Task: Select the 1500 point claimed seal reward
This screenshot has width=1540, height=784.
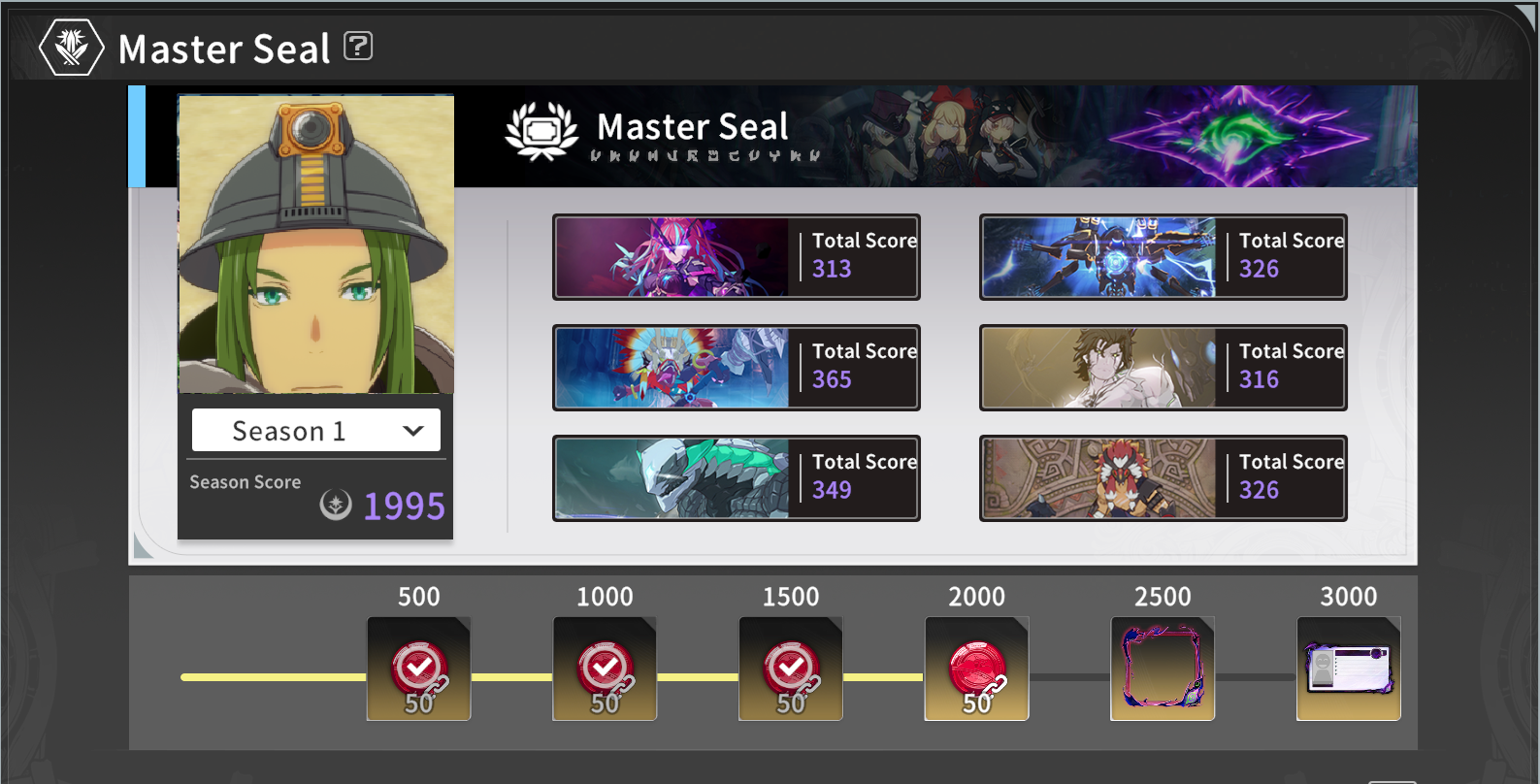Action: (x=791, y=669)
